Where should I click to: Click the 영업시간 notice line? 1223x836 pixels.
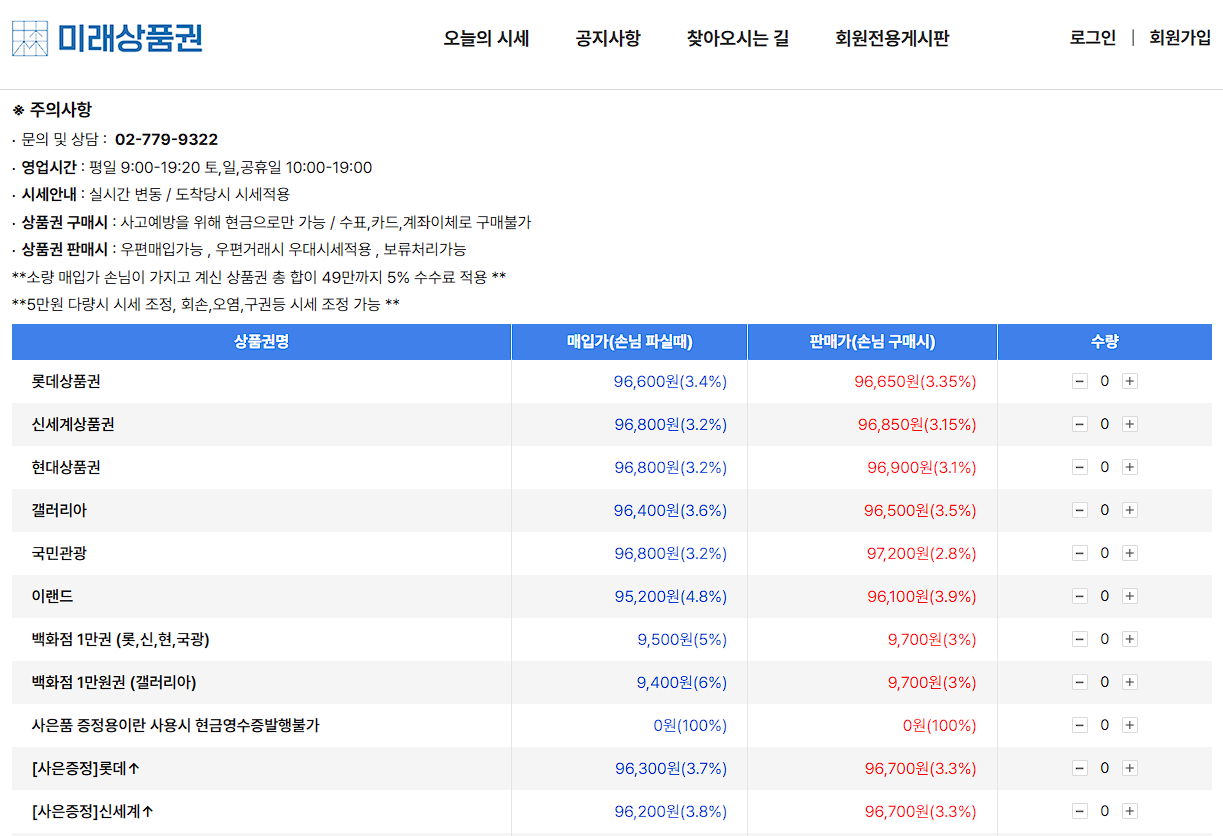tap(192, 167)
